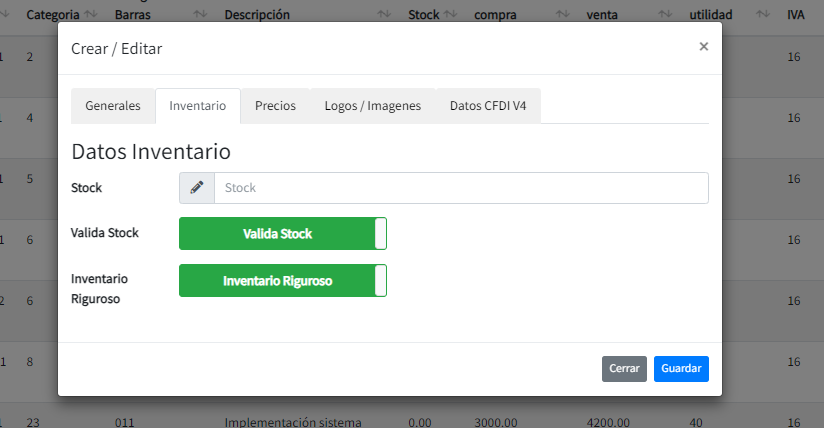Toggle the Valida Stock switch

click(x=282, y=234)
